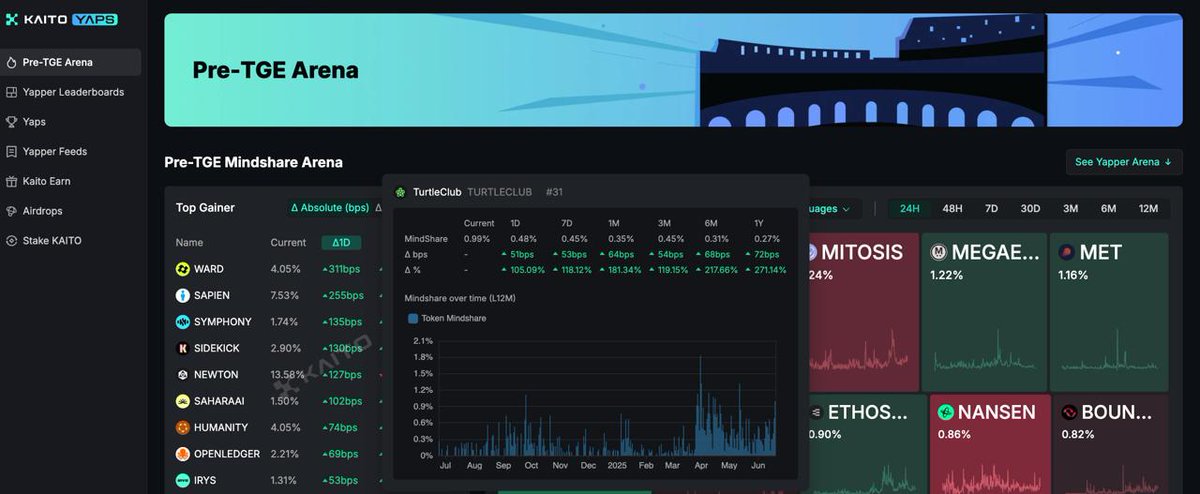
Task: Open the NANSEN 0.86% mindshare tile
Action: 990,444
